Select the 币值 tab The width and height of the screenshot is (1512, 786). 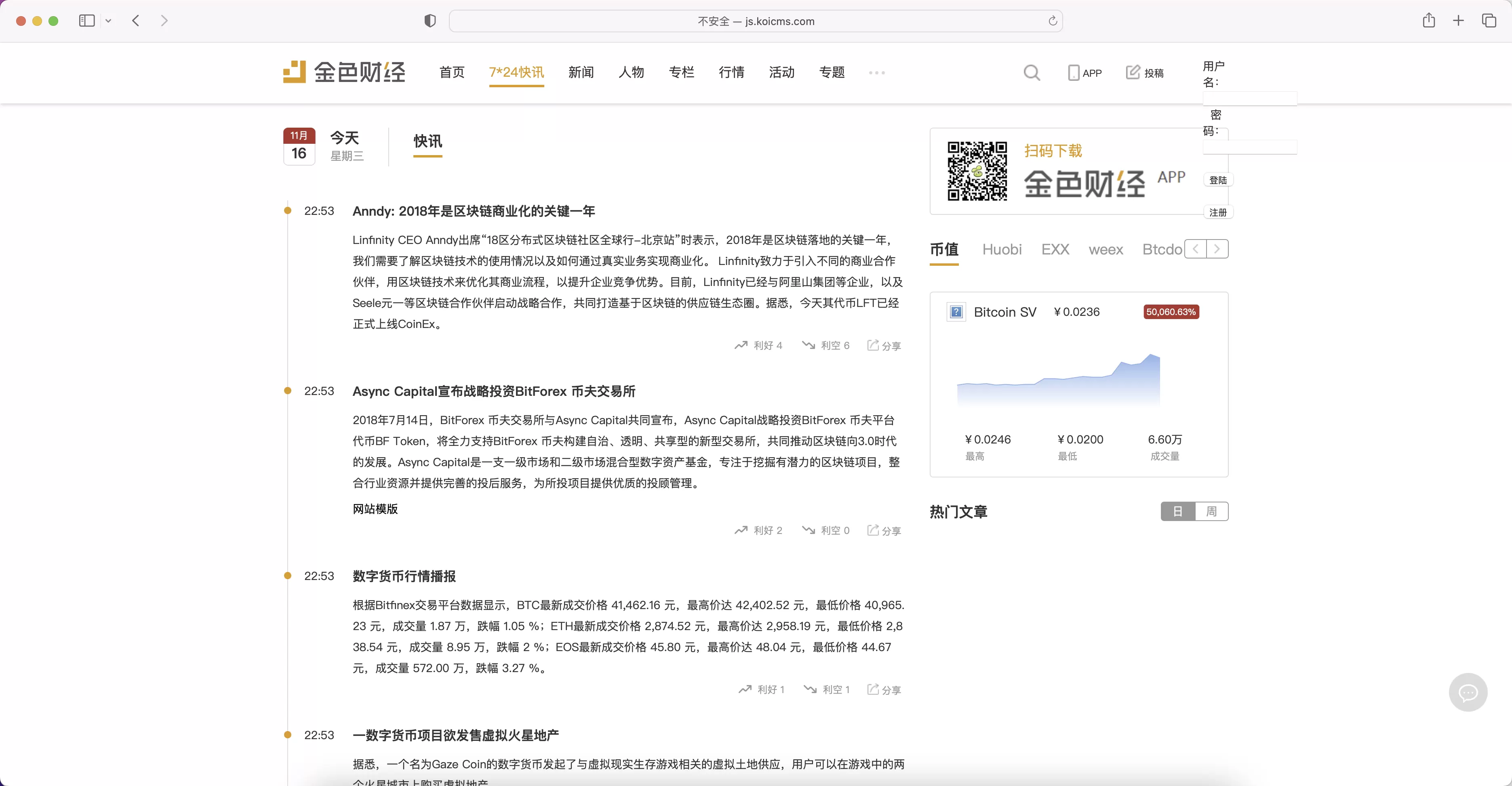[944, 249]
